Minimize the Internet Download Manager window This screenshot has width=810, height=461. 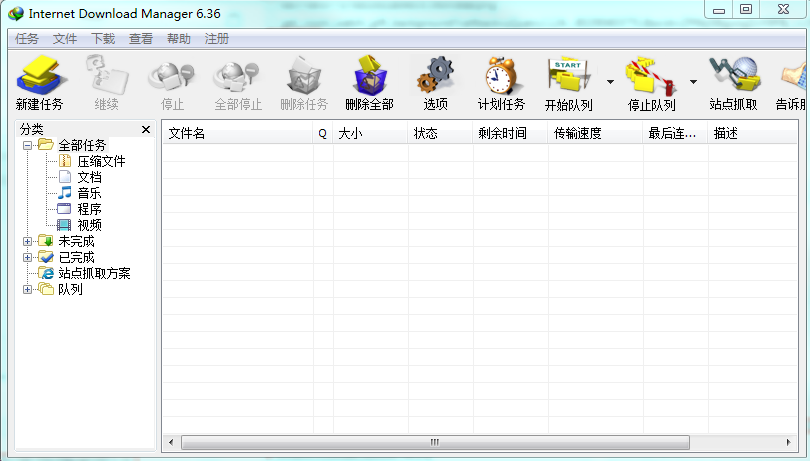719,10
